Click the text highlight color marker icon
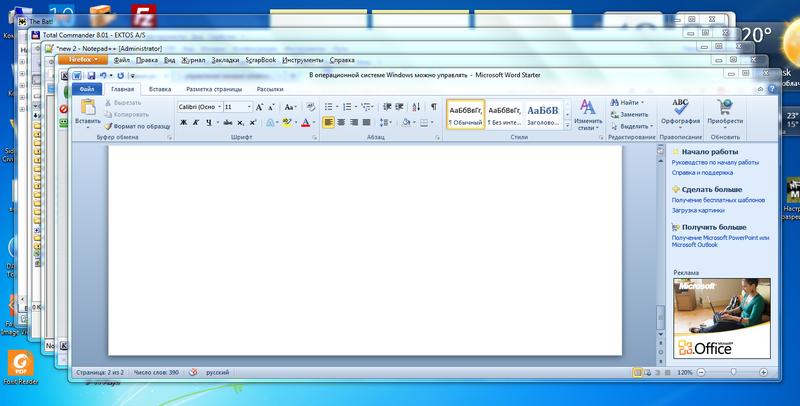Screen dimensions: 800x406 [286, 122]
